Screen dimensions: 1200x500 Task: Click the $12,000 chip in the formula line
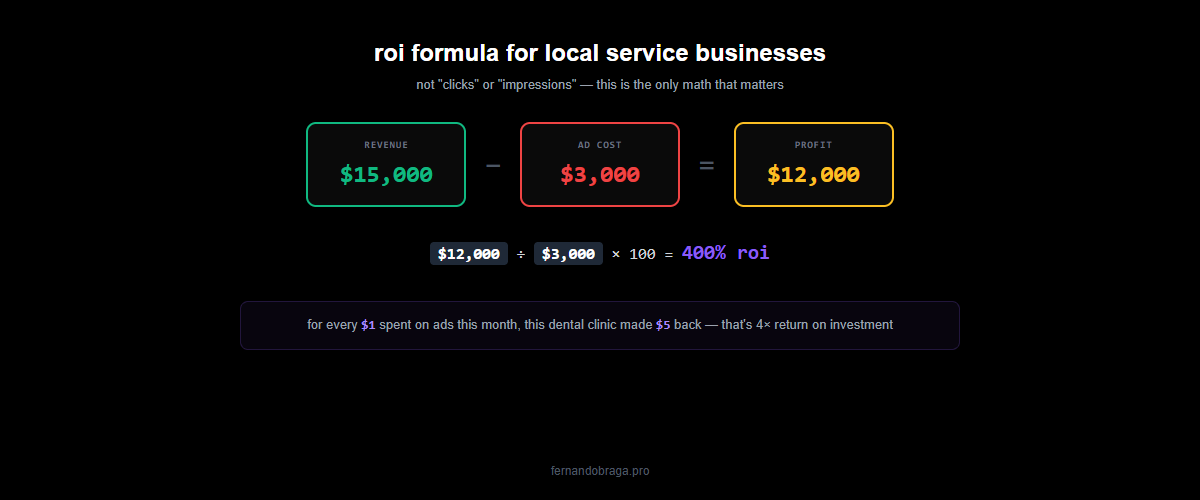click(x=469, y=254)
